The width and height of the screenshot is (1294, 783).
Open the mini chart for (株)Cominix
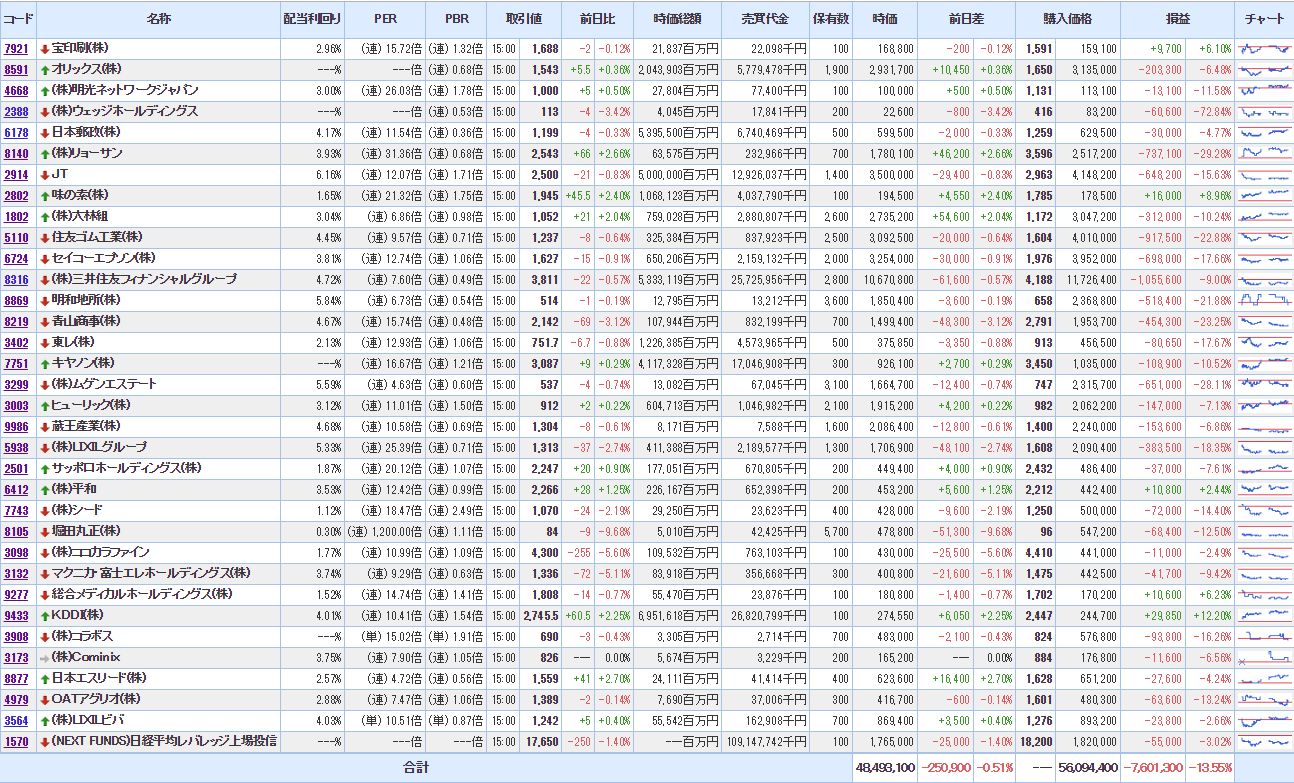coord(1264,657)
